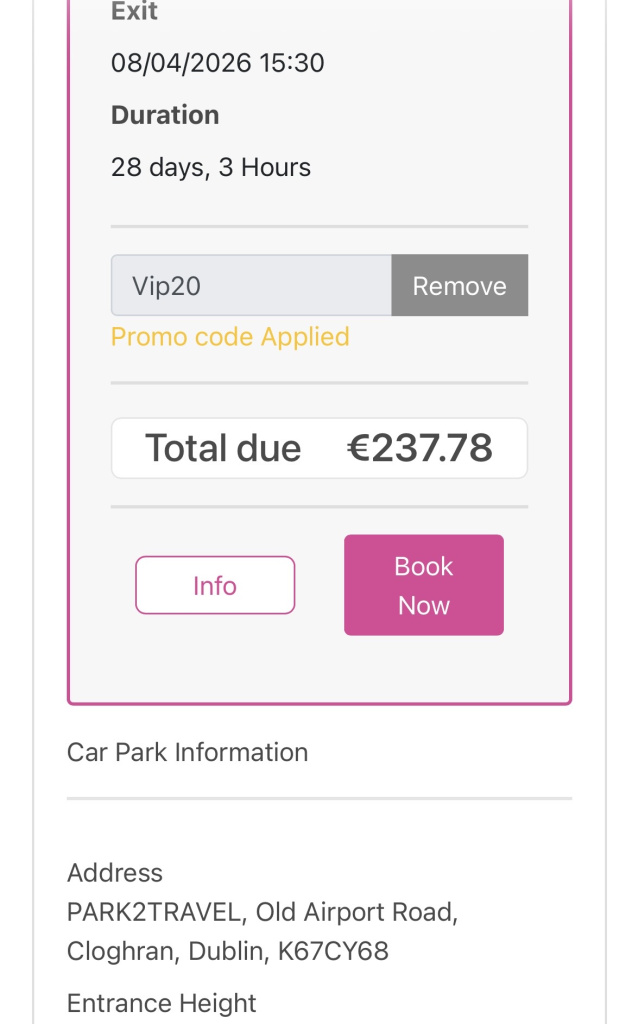Click the divider above the promo code
This screenshot has height=1024, width=632.
(x=319, y=227)
